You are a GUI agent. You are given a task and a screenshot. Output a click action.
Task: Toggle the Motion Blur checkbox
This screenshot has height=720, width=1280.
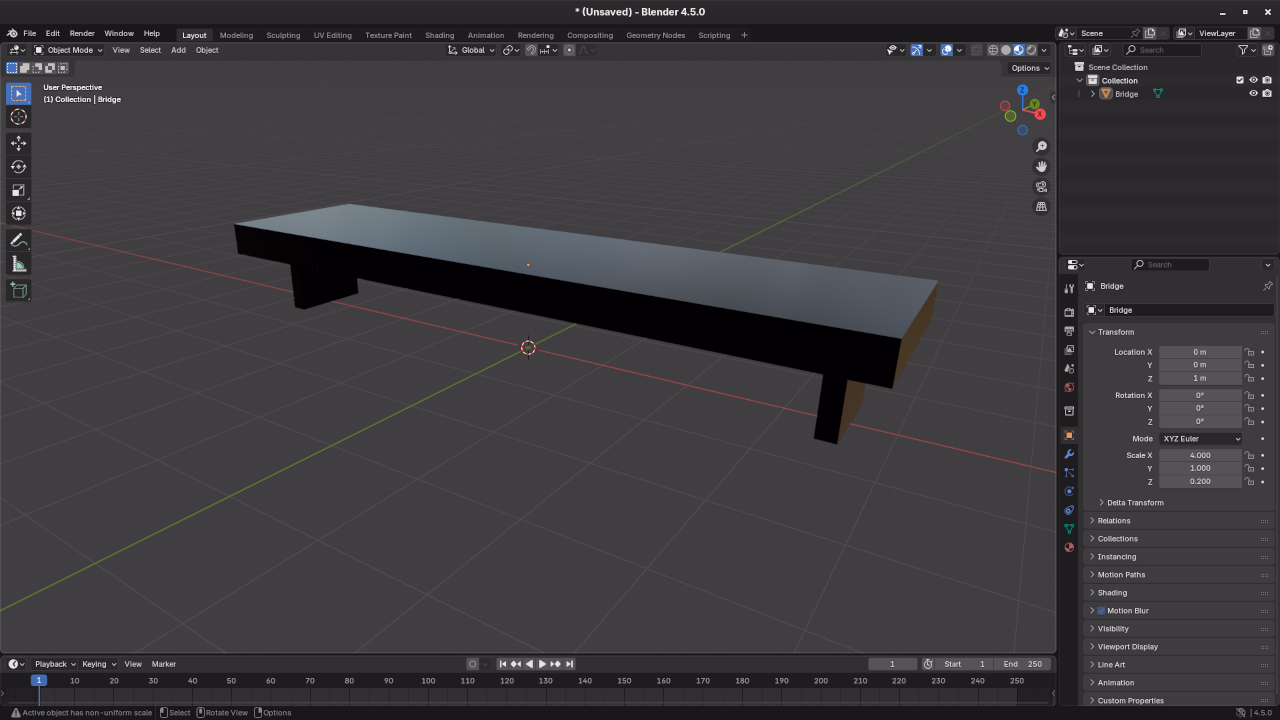click(1101, 611)
